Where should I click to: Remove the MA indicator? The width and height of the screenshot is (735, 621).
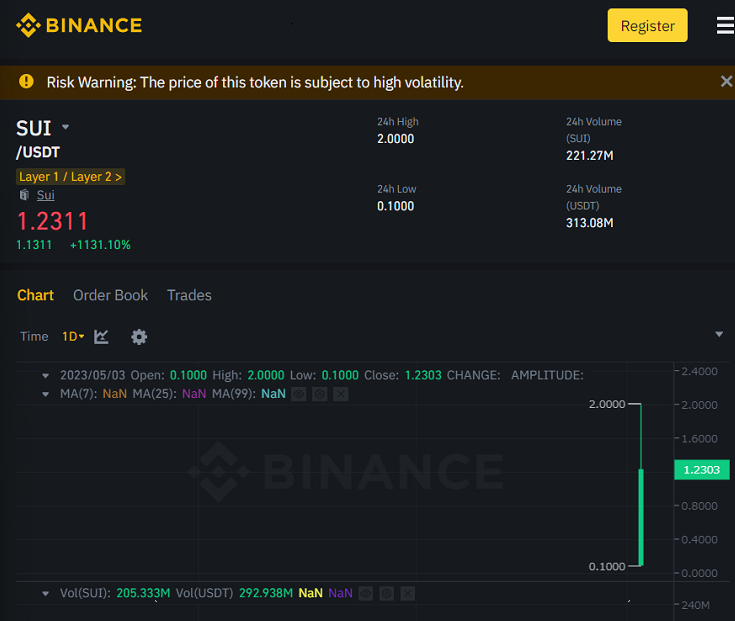click(340, 394)
